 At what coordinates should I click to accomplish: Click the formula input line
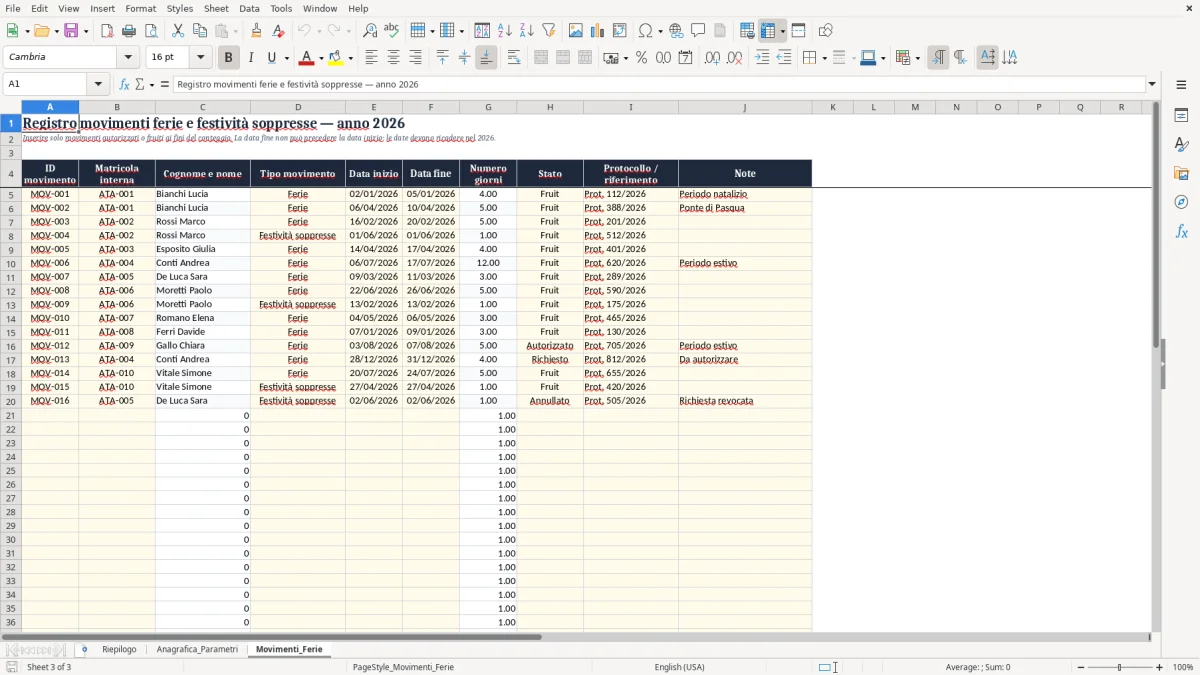point(658,84)
